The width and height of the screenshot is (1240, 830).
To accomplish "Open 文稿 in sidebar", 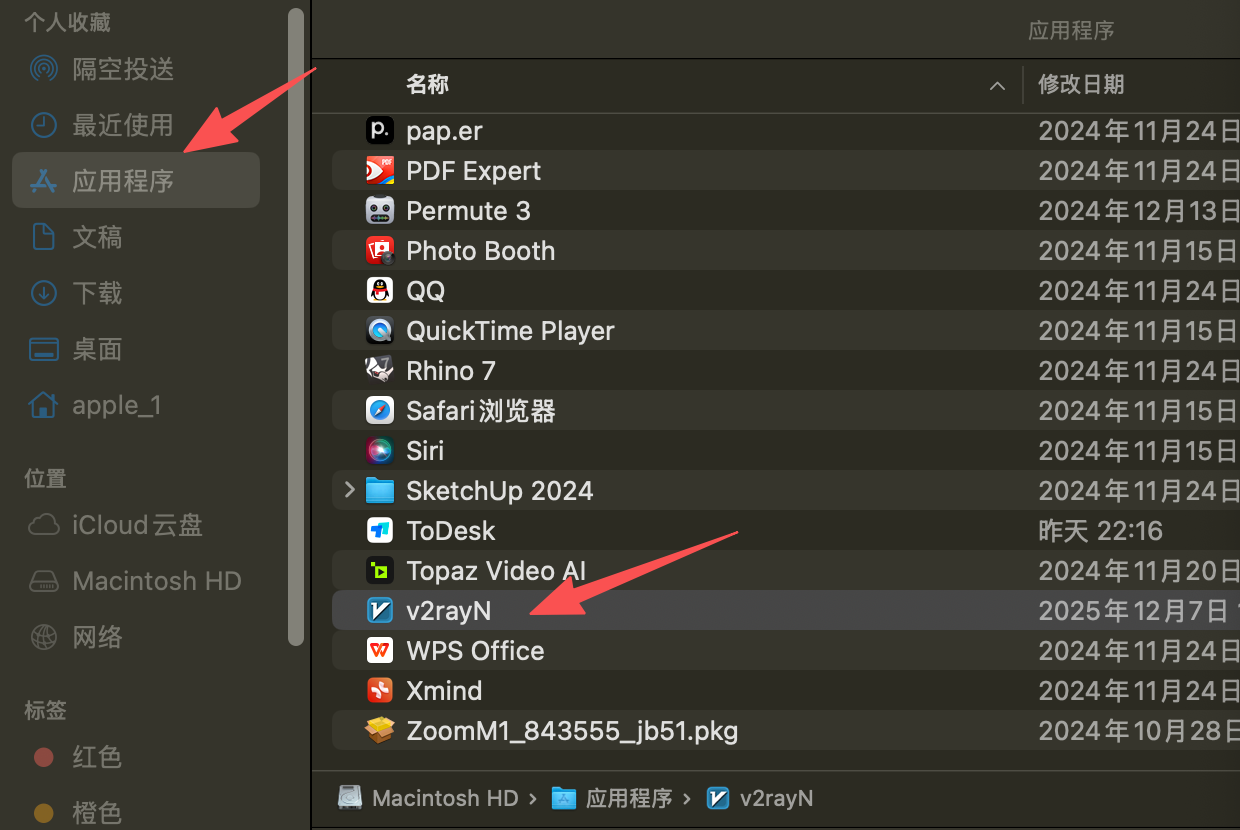I will click(97, 237).
